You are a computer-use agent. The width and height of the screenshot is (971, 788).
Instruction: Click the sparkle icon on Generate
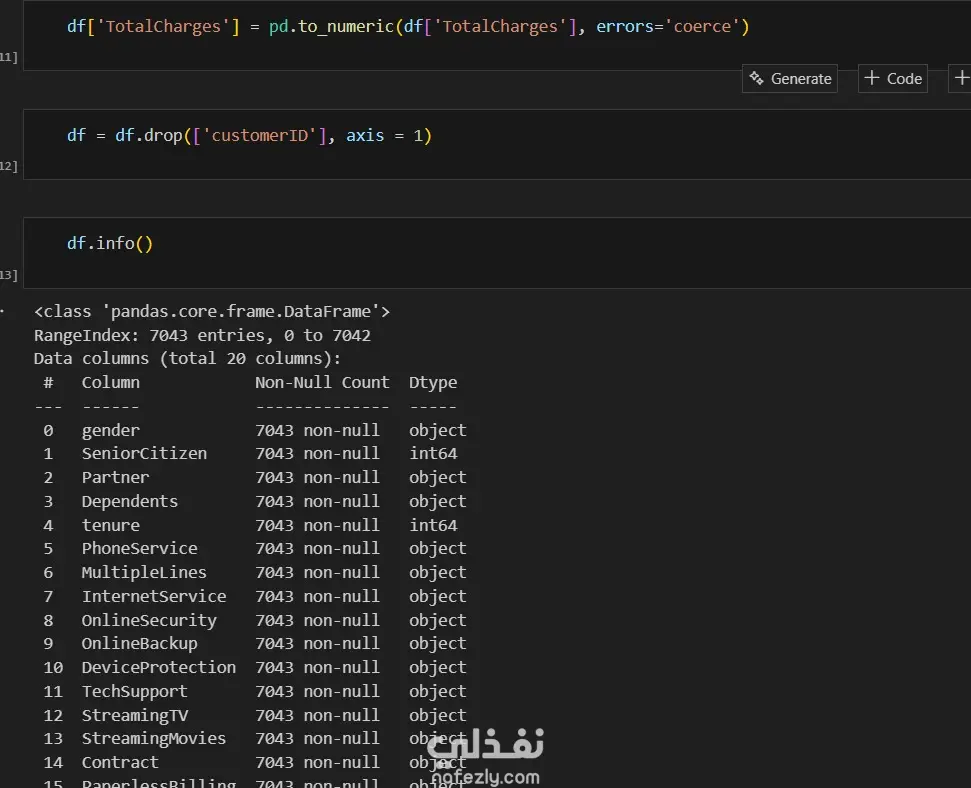click(x=757, y=79)
